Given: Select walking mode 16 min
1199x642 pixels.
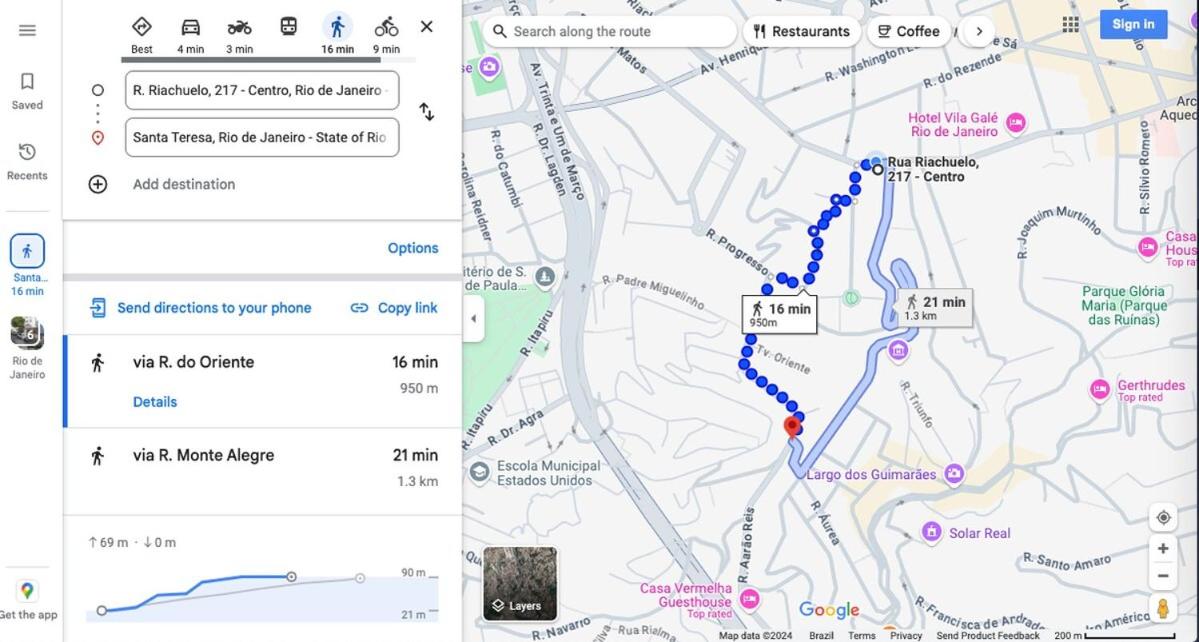Looking at the screenshot, I should click(x=337, y=35).
